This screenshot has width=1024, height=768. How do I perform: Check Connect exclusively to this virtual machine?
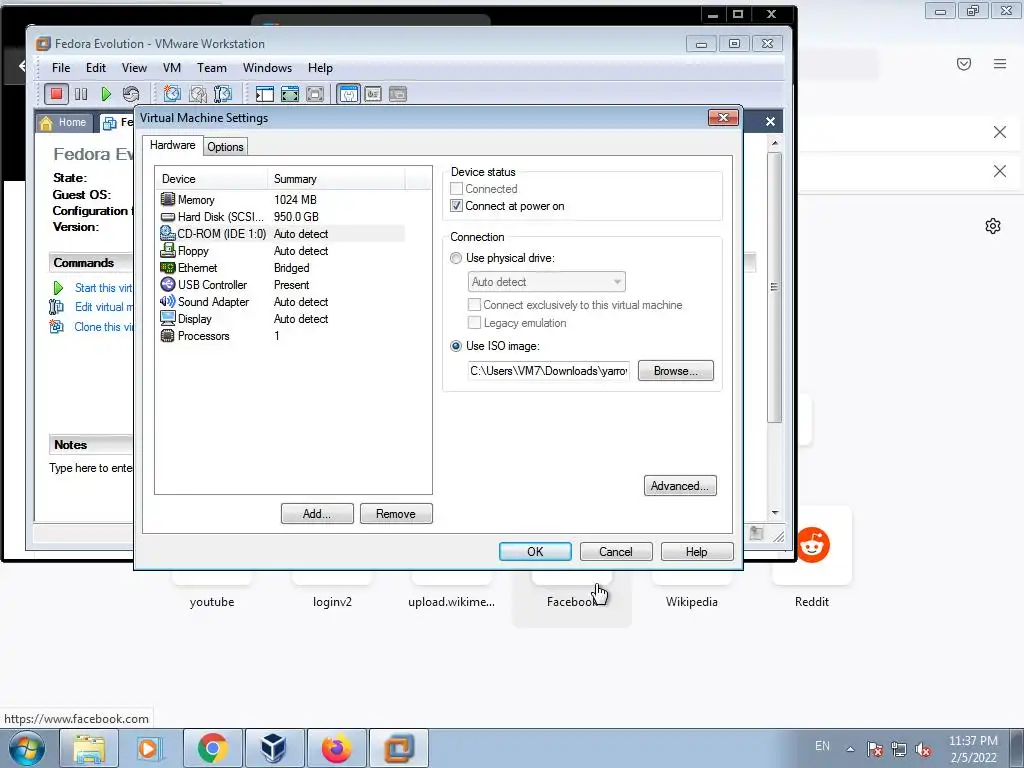pyautogui.click(x=475, y=305)
